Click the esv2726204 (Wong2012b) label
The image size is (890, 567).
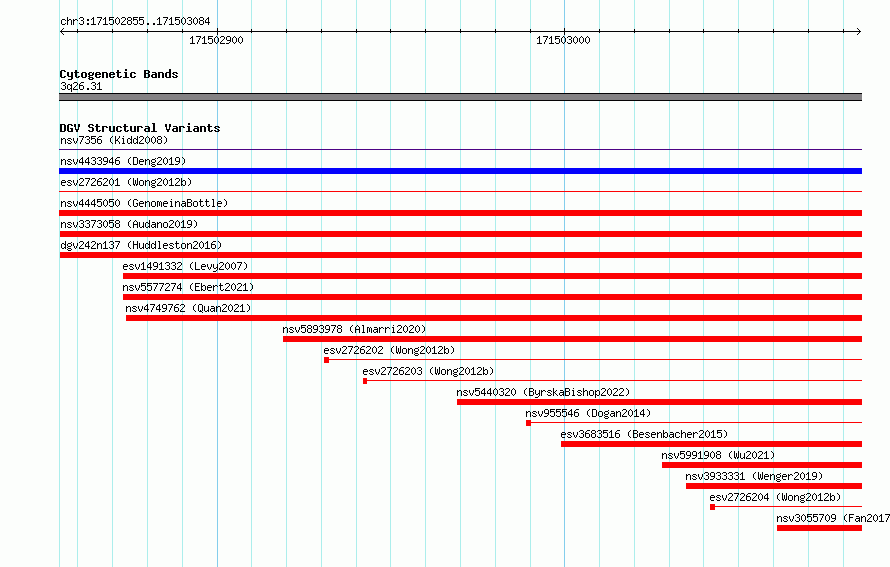coord(775,497)
